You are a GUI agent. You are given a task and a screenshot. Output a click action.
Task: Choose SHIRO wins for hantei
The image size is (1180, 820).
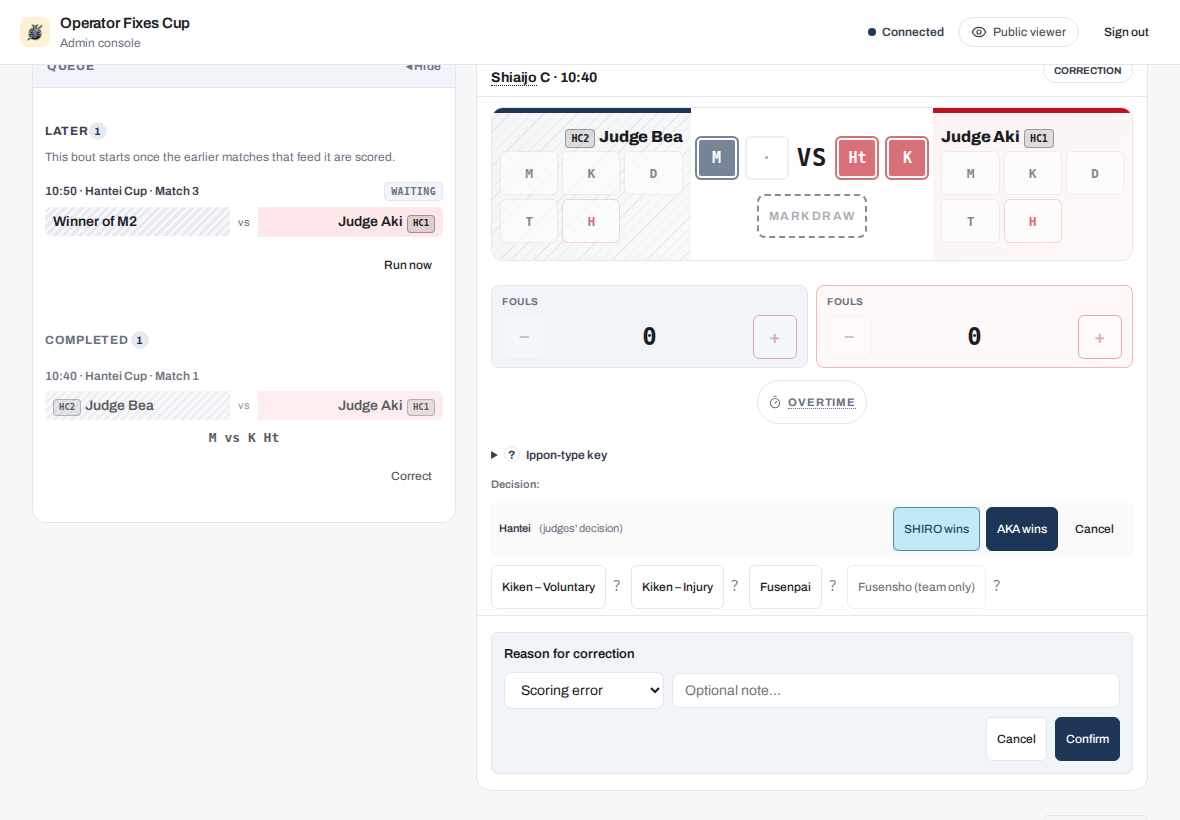click(x=936, y=529)
